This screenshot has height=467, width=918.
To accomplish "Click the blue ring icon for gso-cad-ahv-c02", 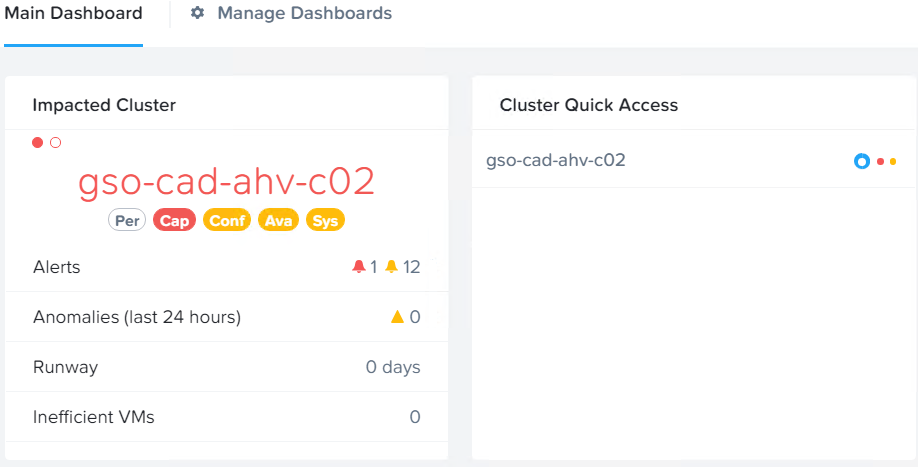I will (x=862, y=162).
